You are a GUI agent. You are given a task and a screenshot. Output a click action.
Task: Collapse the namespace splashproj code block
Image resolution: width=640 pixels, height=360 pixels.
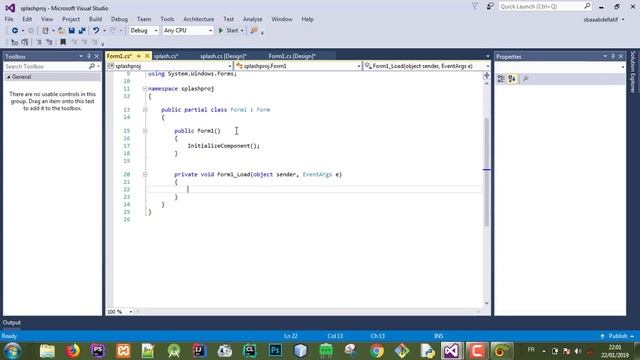pos(145,89)
